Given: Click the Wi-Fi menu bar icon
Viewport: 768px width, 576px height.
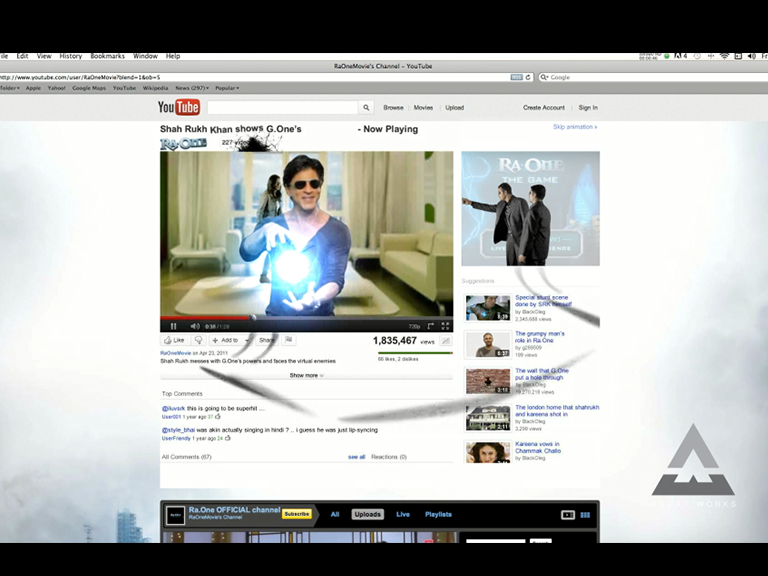Looking at the screenshot, I should 724,56.
